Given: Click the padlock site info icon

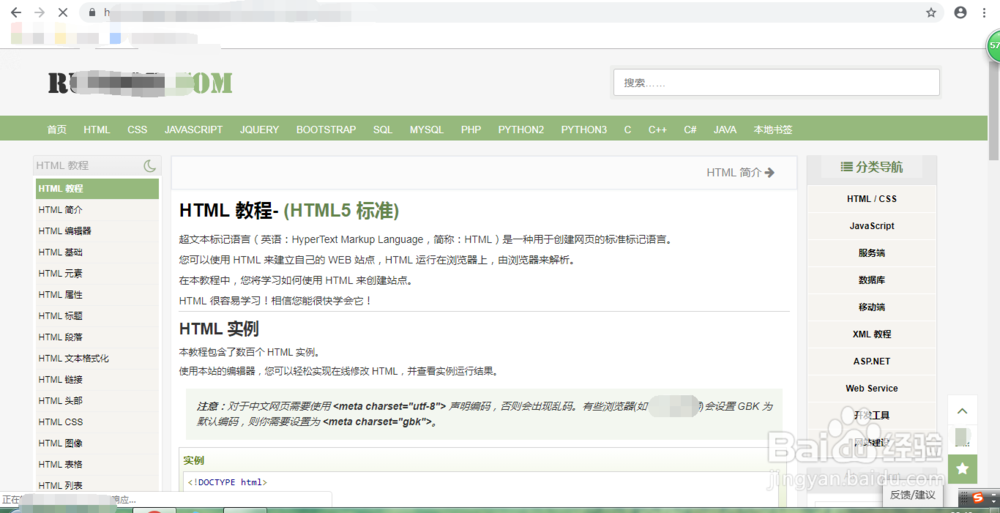Looking at the screenshot, I should (x=92, y=12).
